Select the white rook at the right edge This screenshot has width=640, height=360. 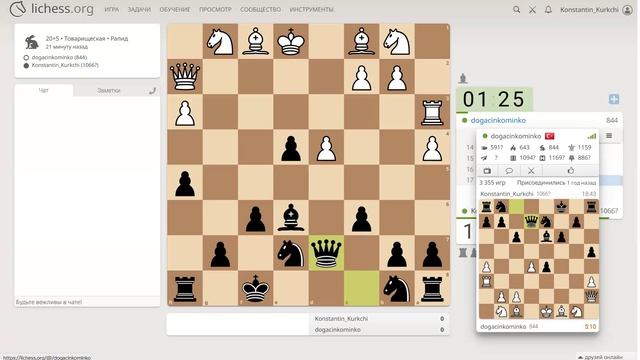432,112
